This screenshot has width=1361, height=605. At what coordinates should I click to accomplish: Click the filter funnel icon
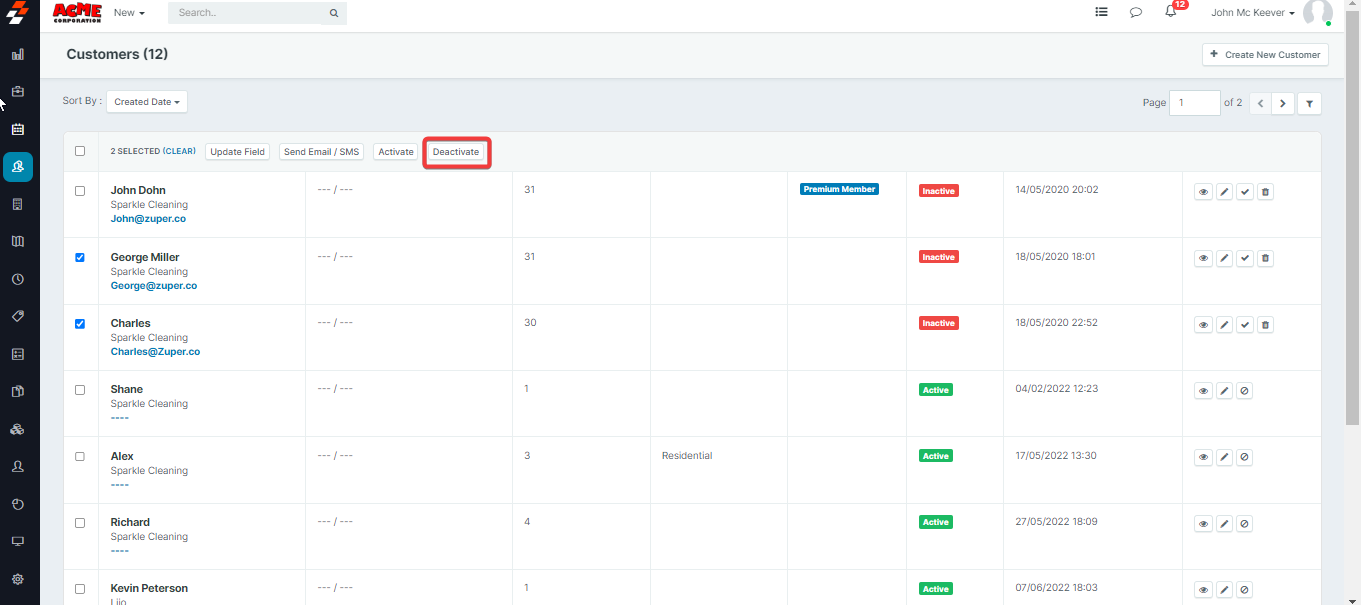tap(1309, 103)
